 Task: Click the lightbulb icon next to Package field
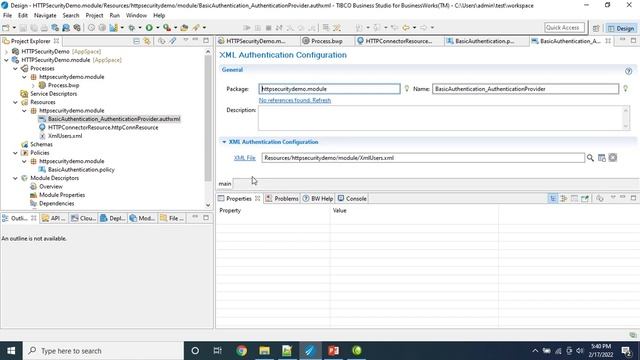coord(407,89)
